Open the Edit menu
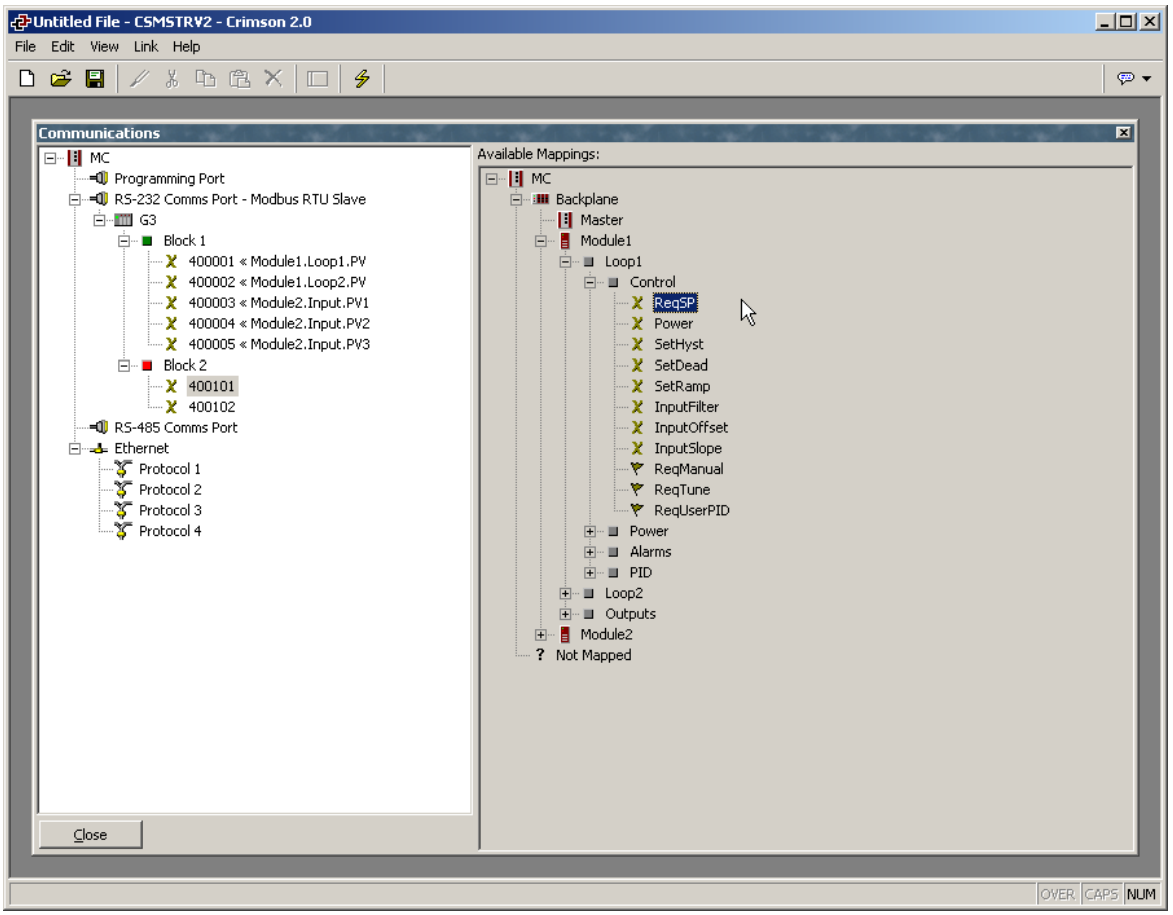 (x=62, y=46)
